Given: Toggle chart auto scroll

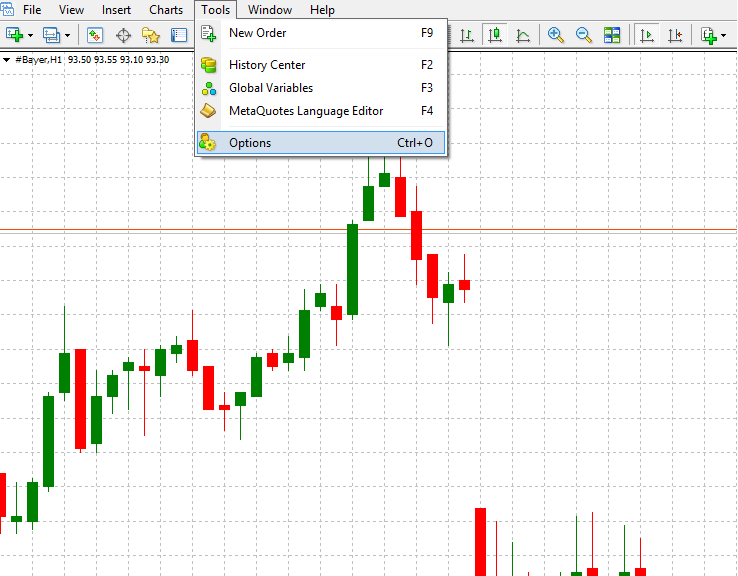Looking at the screenshot, I should (647, 36).
